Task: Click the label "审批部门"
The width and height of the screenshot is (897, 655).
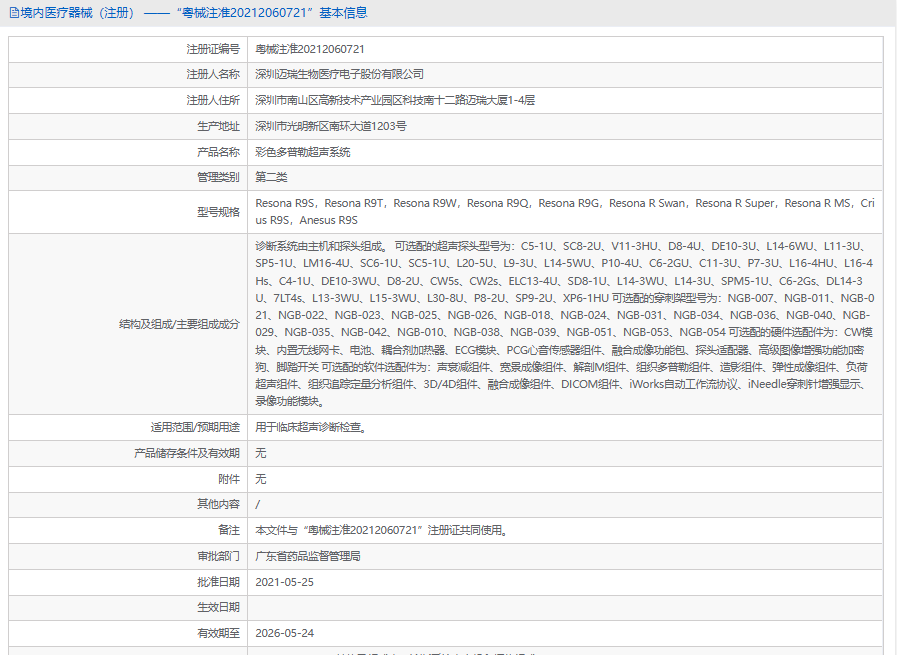Action: click(x=218, y=556)
